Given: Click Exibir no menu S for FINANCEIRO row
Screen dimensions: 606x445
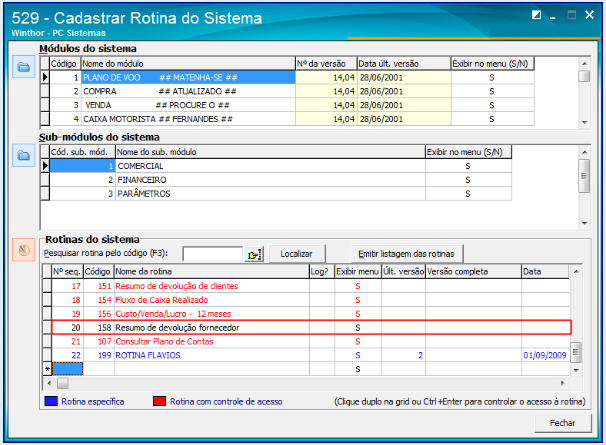Looking at the screenshot, I should (468, 180).
